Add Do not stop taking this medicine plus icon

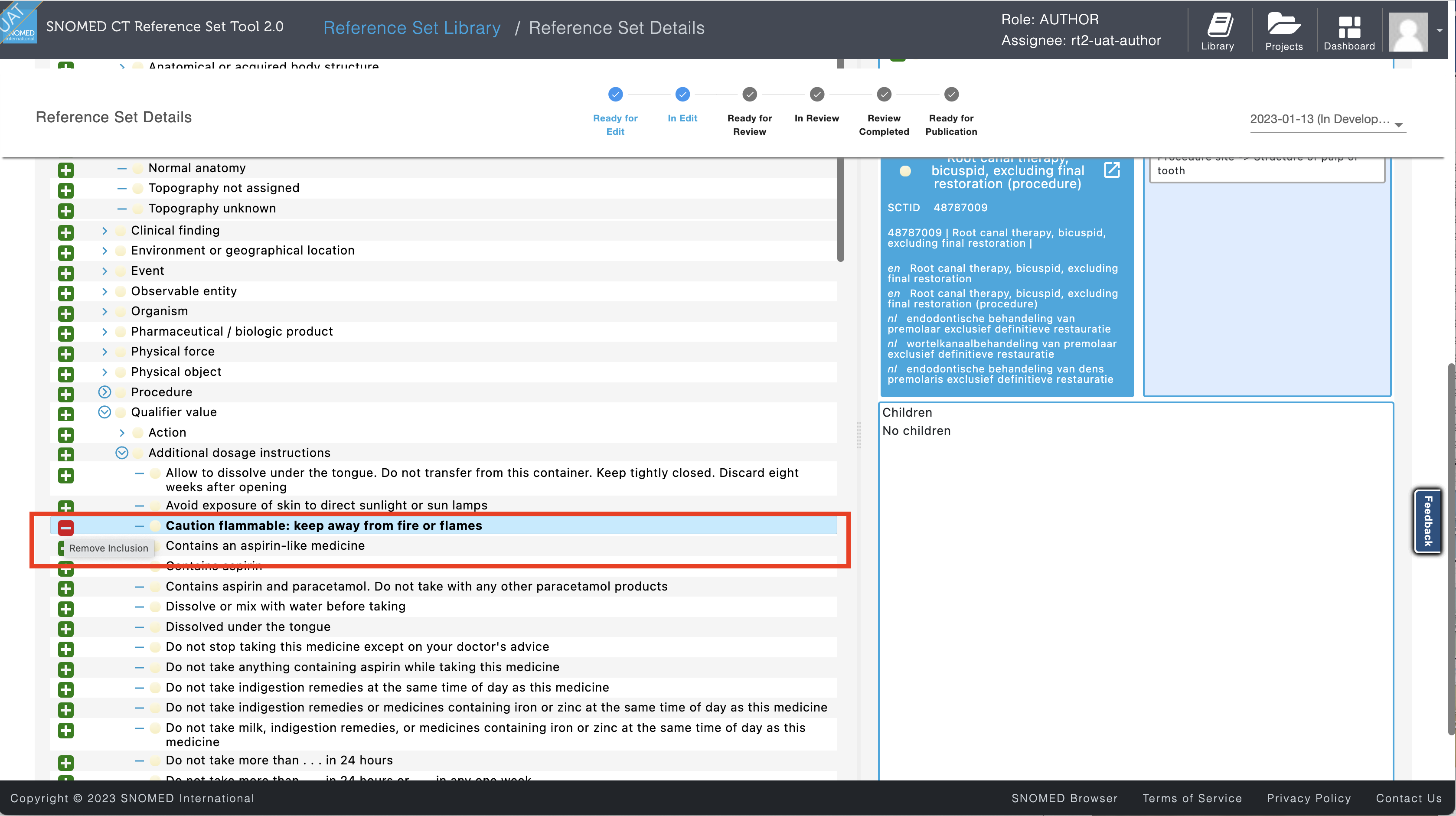point(65,649)
